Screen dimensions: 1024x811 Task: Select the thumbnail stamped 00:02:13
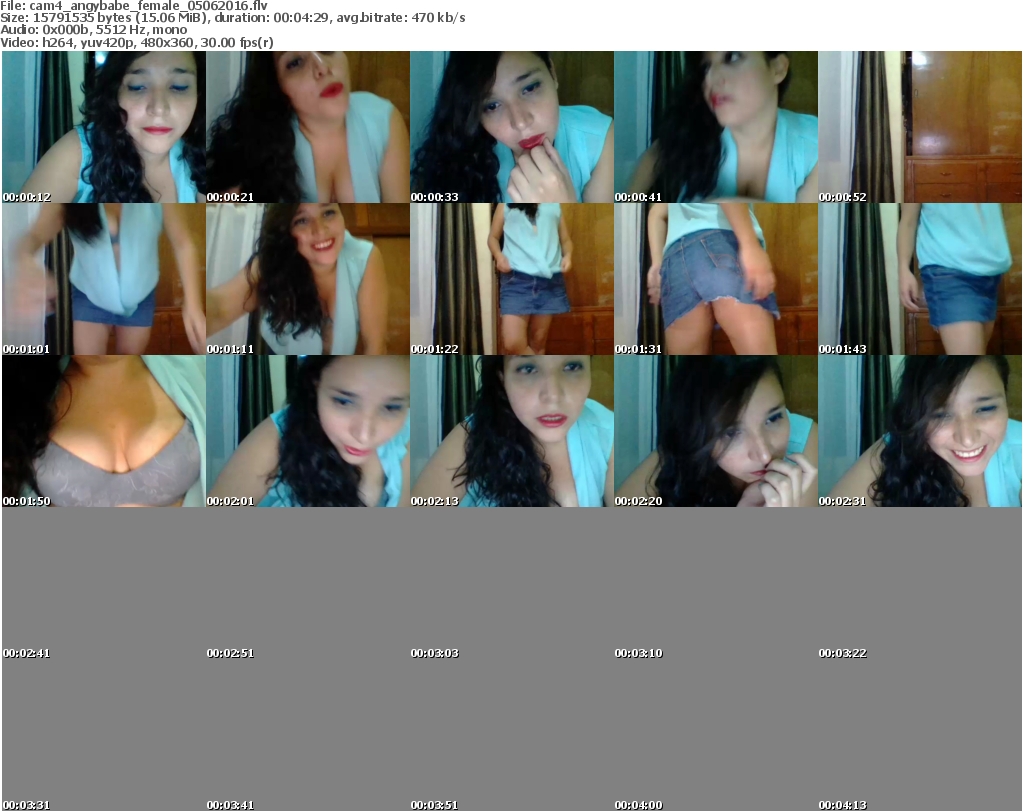(512, 431)
